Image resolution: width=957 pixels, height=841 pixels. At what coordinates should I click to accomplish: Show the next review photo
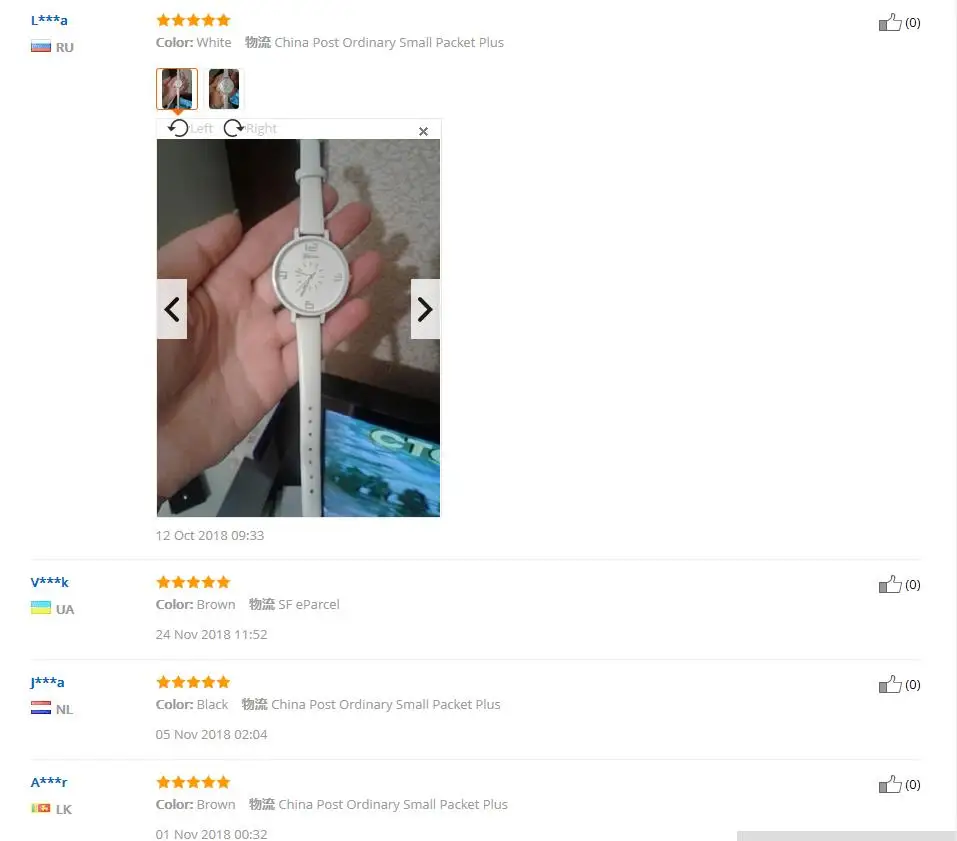(x=425, y=309)
